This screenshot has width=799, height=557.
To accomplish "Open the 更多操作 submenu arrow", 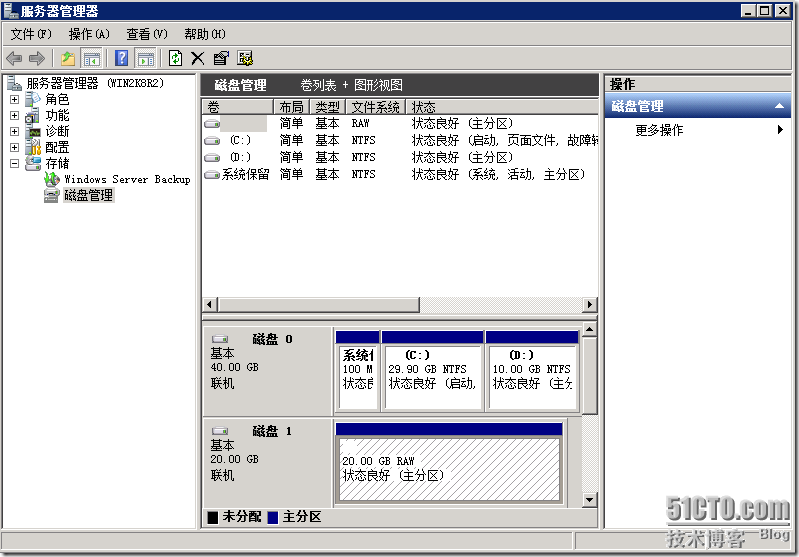I will coord(780,129).
